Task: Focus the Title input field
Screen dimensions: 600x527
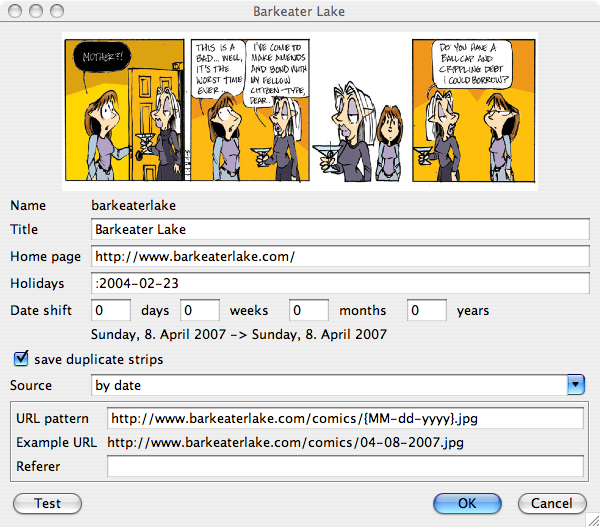Action: [x=340, y=229]
